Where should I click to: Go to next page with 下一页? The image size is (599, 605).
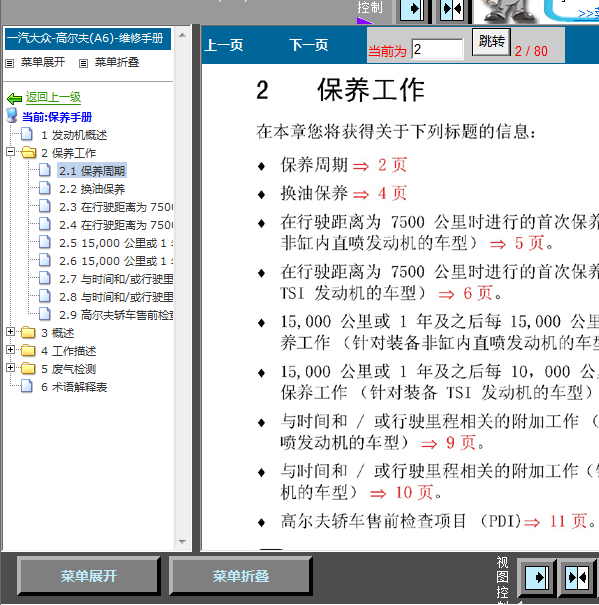click(309, 45)
